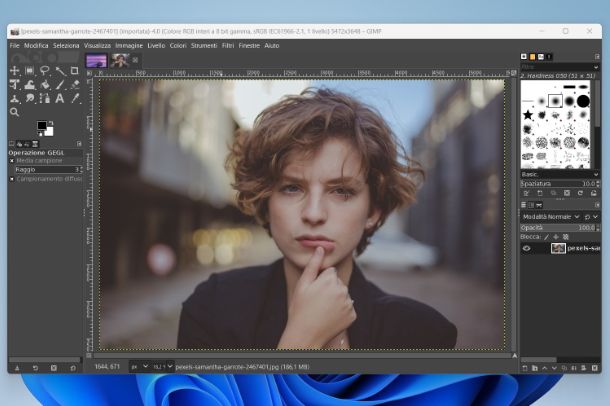This screenshot has height=406, width=610.
Task: Pick the large solid black round brush
Action: pyautogui.click(x=583, y=101)
